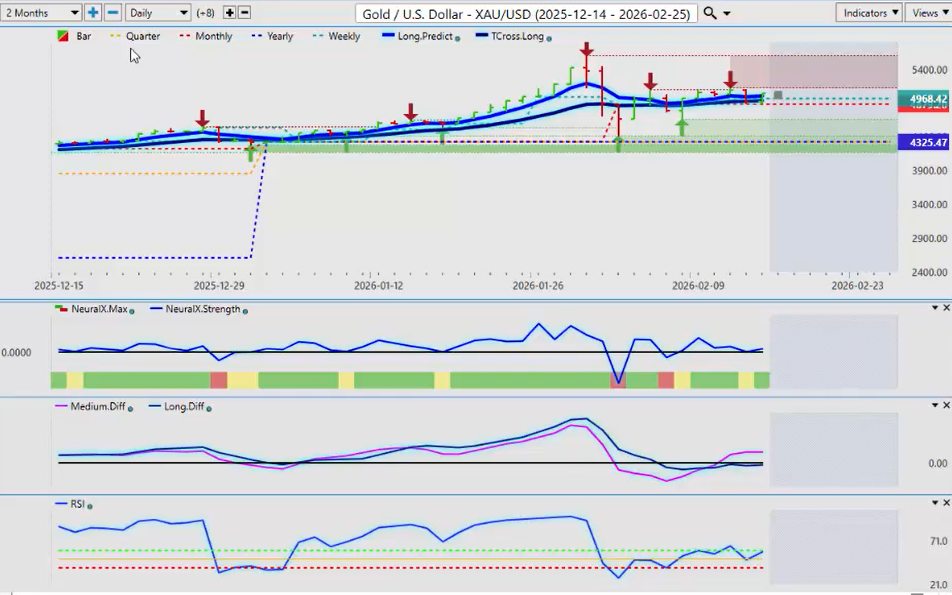
Task: Click the blue minus zoom-out button
Action: click(113, 13)
